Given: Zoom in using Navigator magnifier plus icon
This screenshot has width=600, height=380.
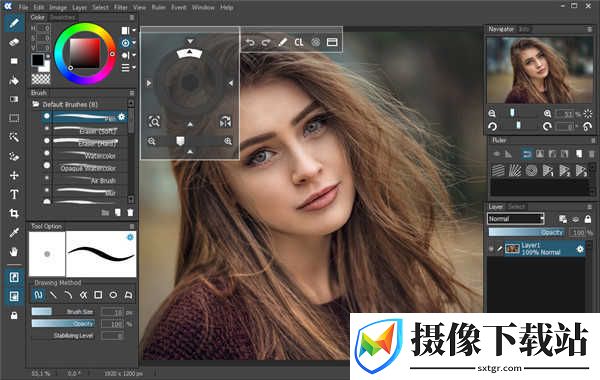Looking at the screenshot, I should pyautogui.click(x=548, y=114).
